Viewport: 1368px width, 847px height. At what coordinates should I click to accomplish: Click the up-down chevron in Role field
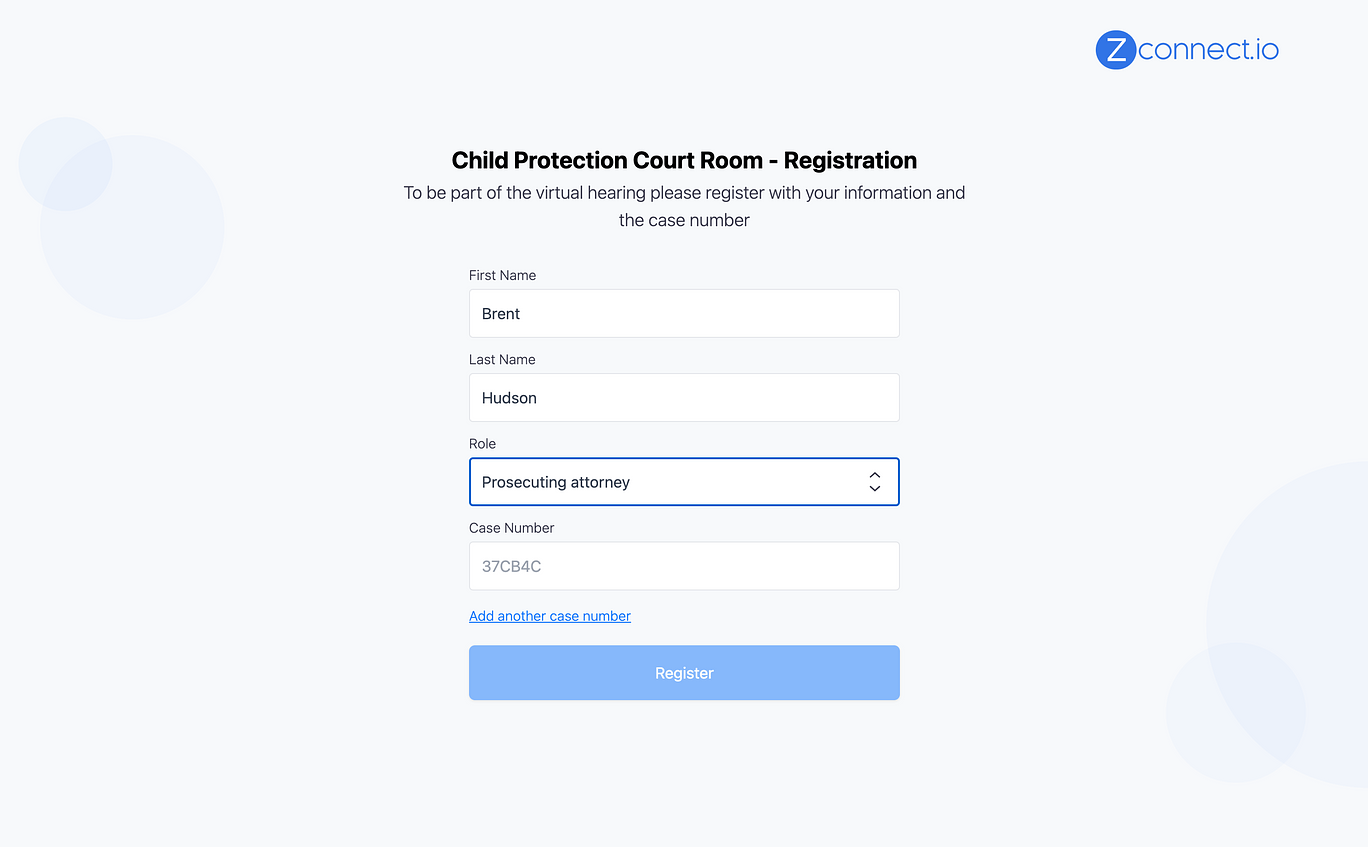click(x=874, y=482)
